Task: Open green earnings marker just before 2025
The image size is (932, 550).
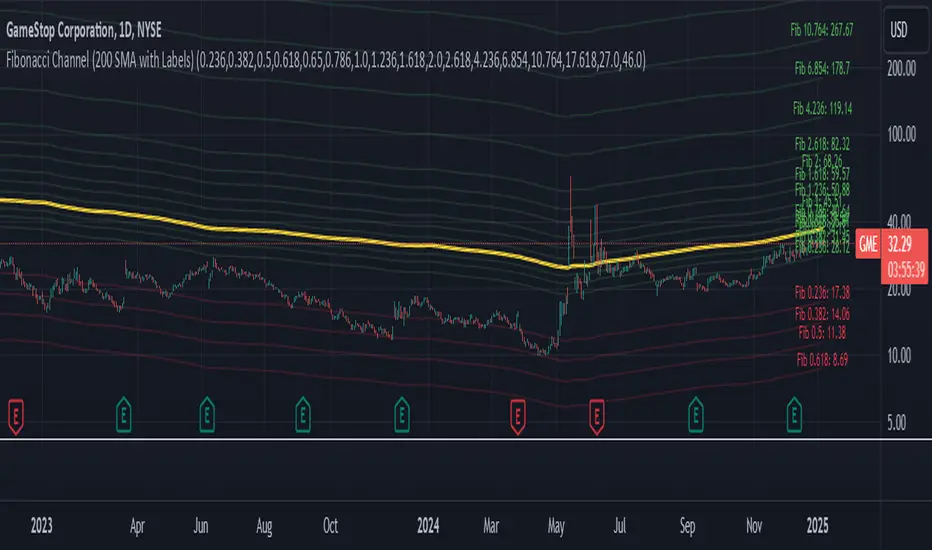Action: click(x=794, y=409)
